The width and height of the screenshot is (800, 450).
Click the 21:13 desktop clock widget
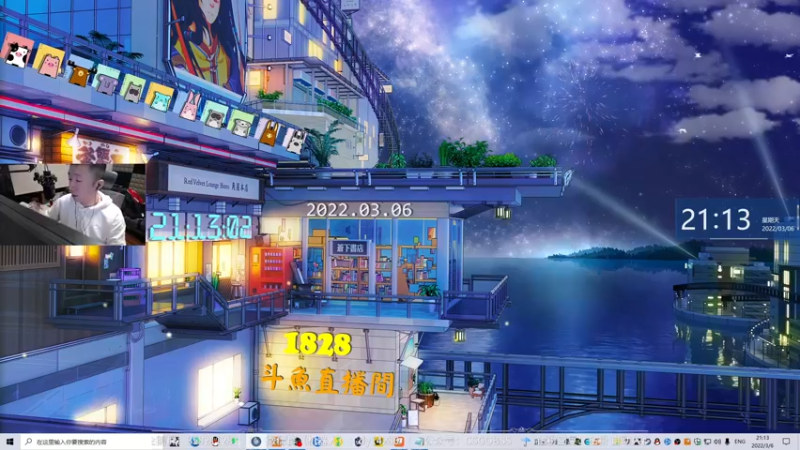tap(737, 219)
